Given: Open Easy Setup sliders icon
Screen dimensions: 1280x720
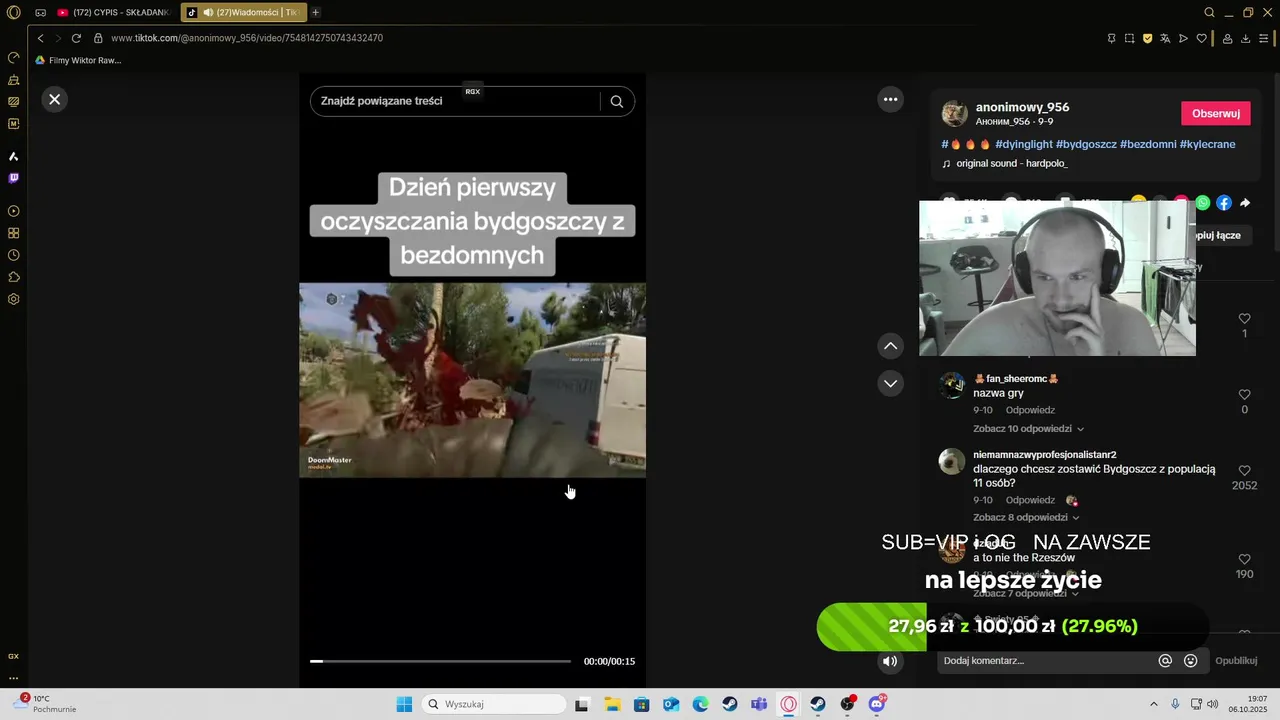Looking at the screenshot, I should pyautogui.click(x=1263, y=38).
